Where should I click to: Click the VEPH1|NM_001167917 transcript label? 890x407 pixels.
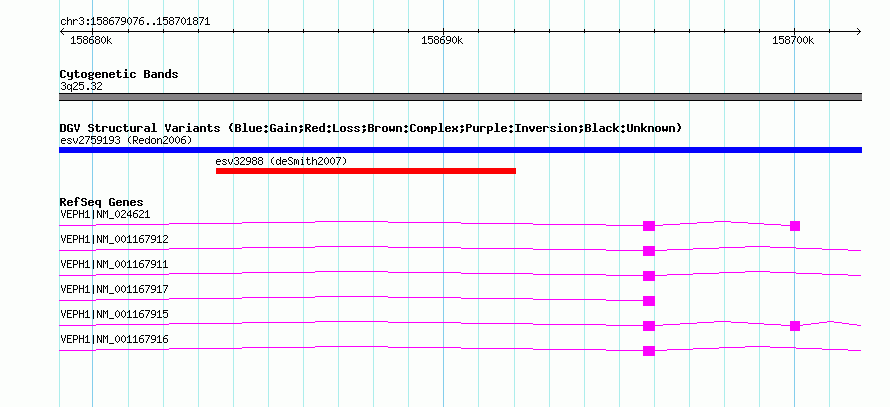pyautogui.click(x=114, y=289)
